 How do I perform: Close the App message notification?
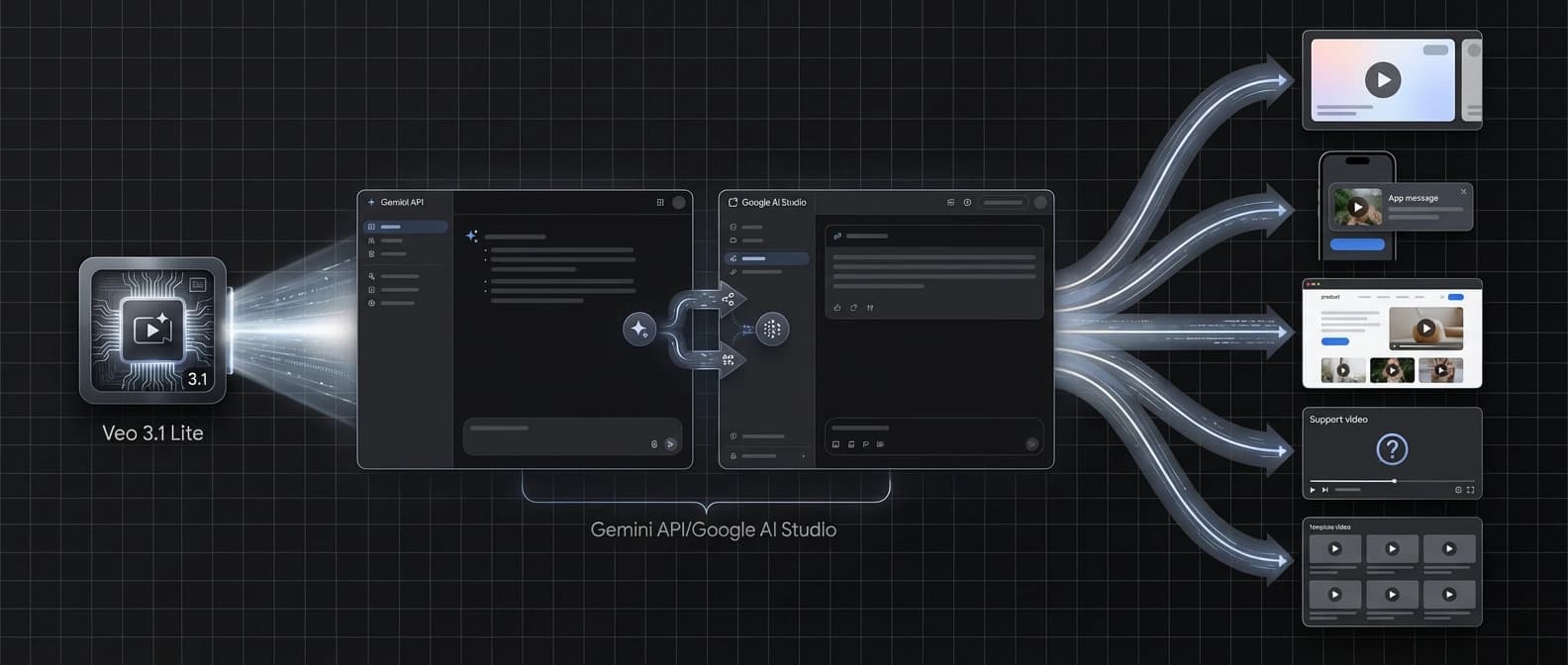[1464, 192]
